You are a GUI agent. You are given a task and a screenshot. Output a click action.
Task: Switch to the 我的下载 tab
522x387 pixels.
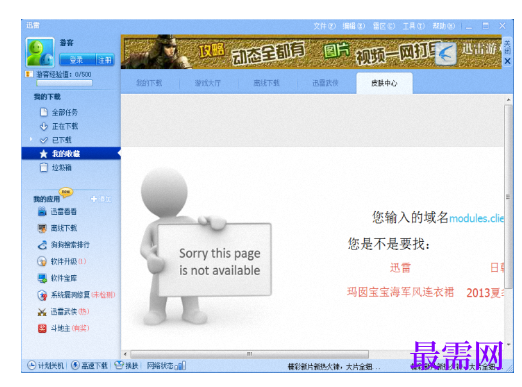click(x=149, y=83)
